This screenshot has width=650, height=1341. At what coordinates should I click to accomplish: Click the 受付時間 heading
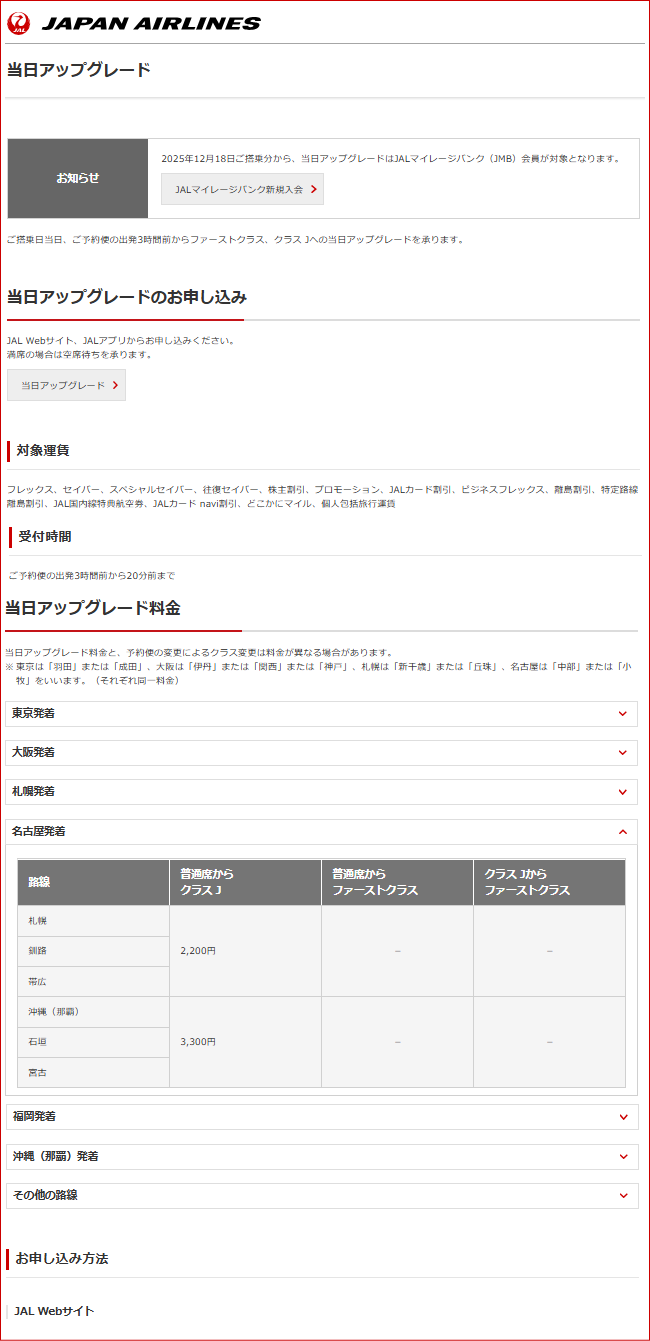pos(45,537)
